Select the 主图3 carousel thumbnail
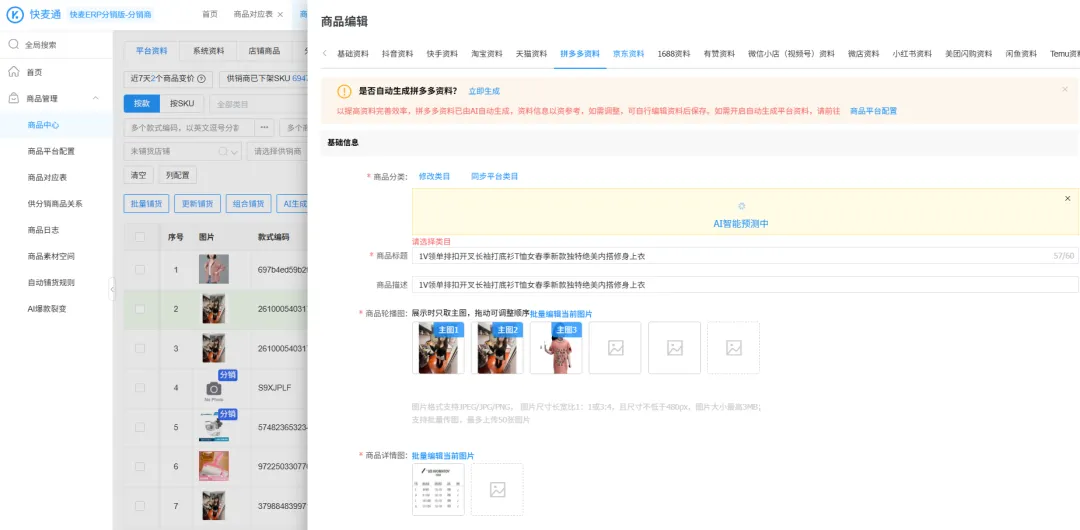This screenshot has width=1080, height=530. pyautogui.click(x=556, y=348)
